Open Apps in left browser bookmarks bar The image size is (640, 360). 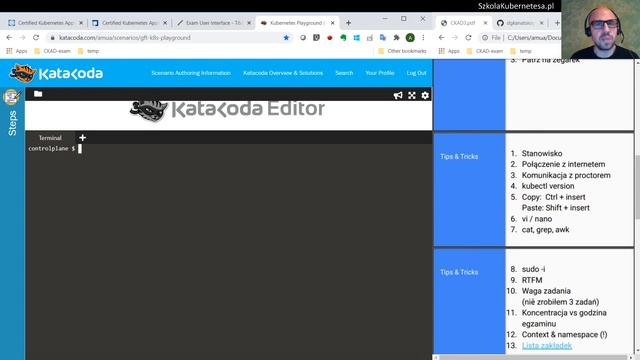(17, 51)
